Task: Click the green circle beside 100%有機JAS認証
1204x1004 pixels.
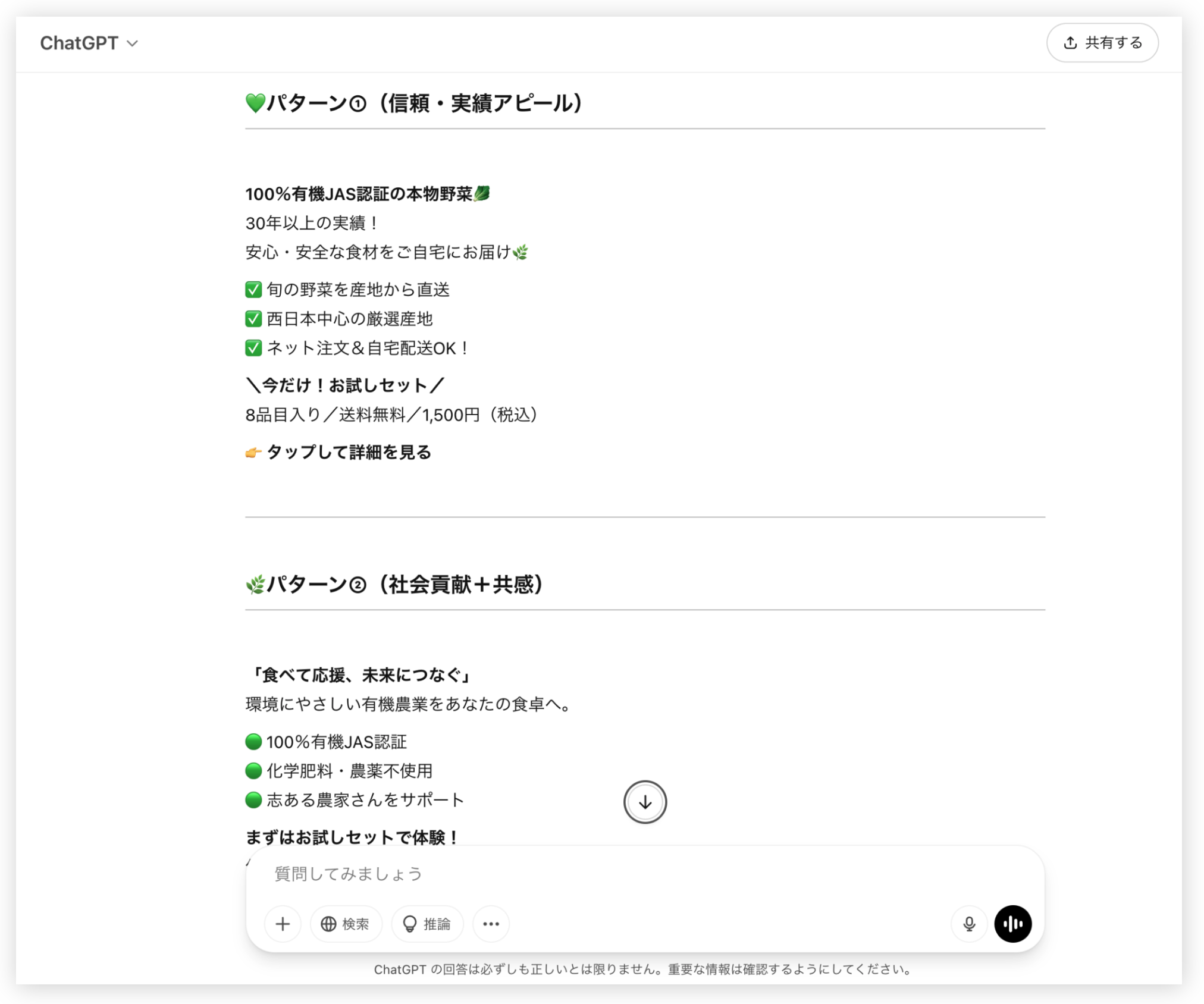Action: [x=253, y=742]
